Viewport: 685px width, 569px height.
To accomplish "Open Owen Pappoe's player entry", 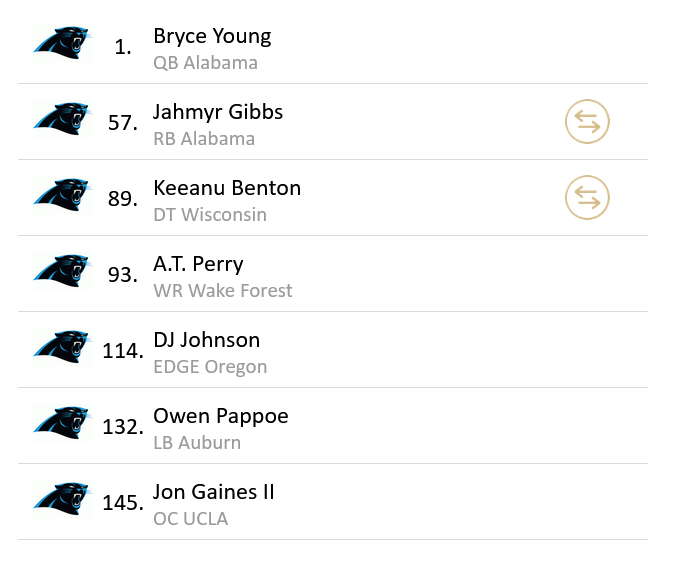I will (221, 416).
